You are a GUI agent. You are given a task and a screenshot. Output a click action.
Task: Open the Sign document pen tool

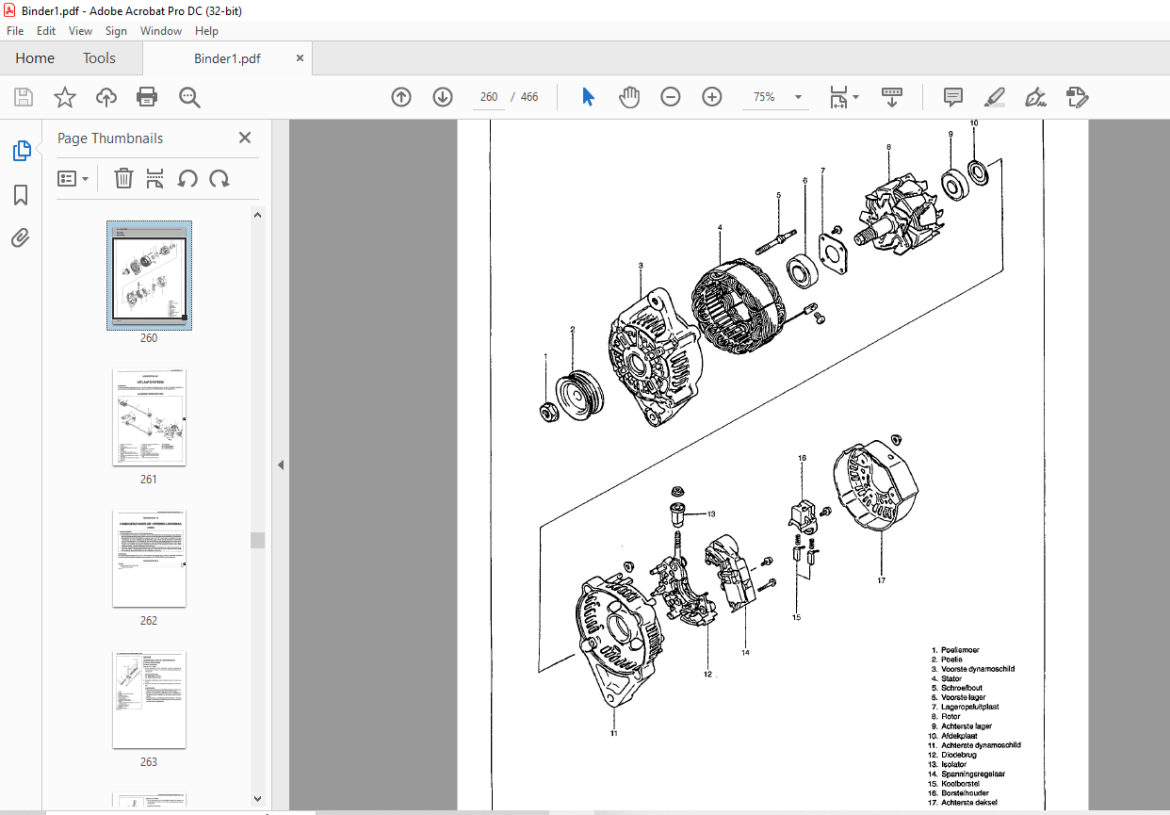1035,97
